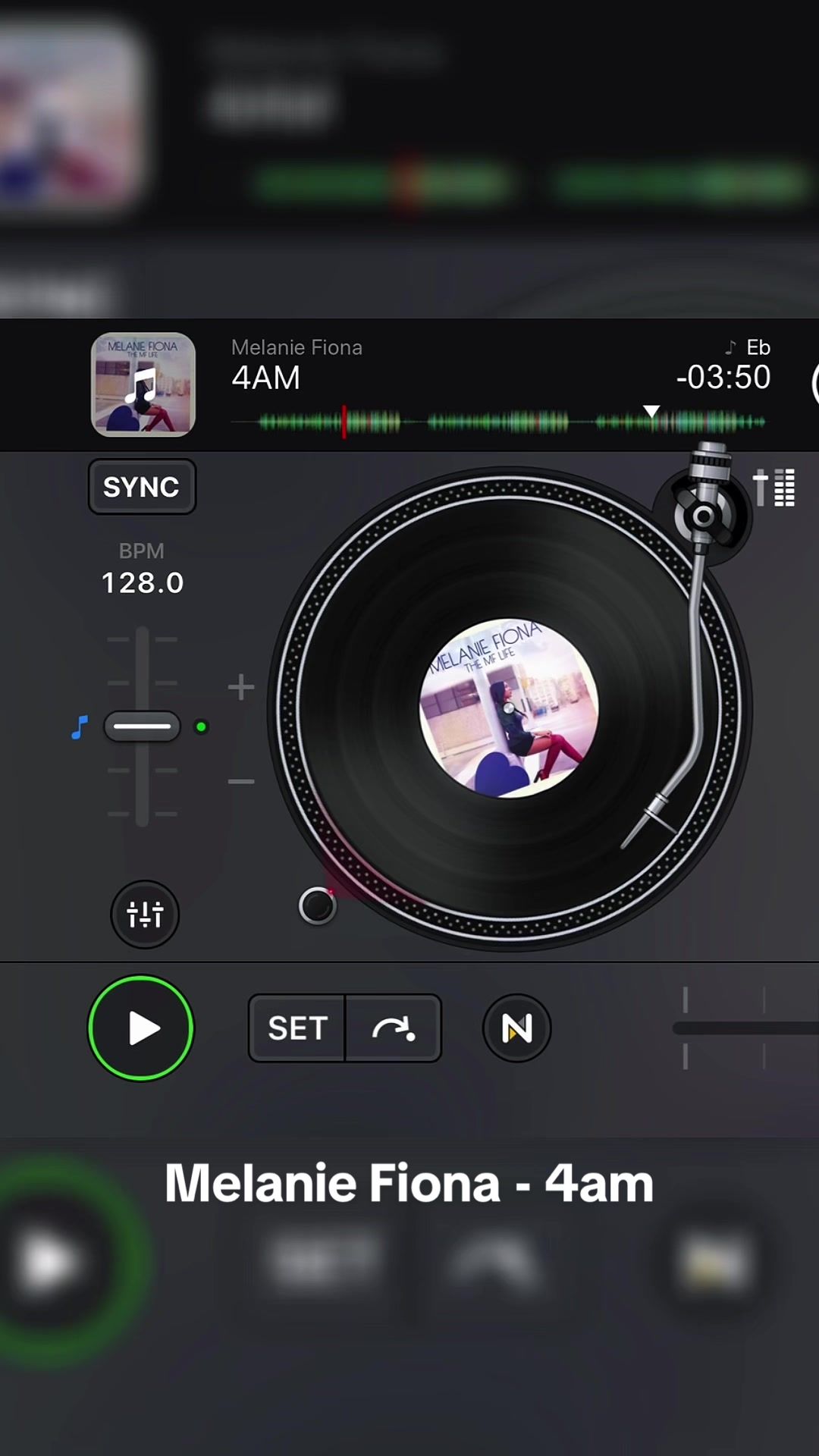The width and height of the screenshot is (819, 1456).
Task: Toggle the SYNC button
Action: pos(142,487)
